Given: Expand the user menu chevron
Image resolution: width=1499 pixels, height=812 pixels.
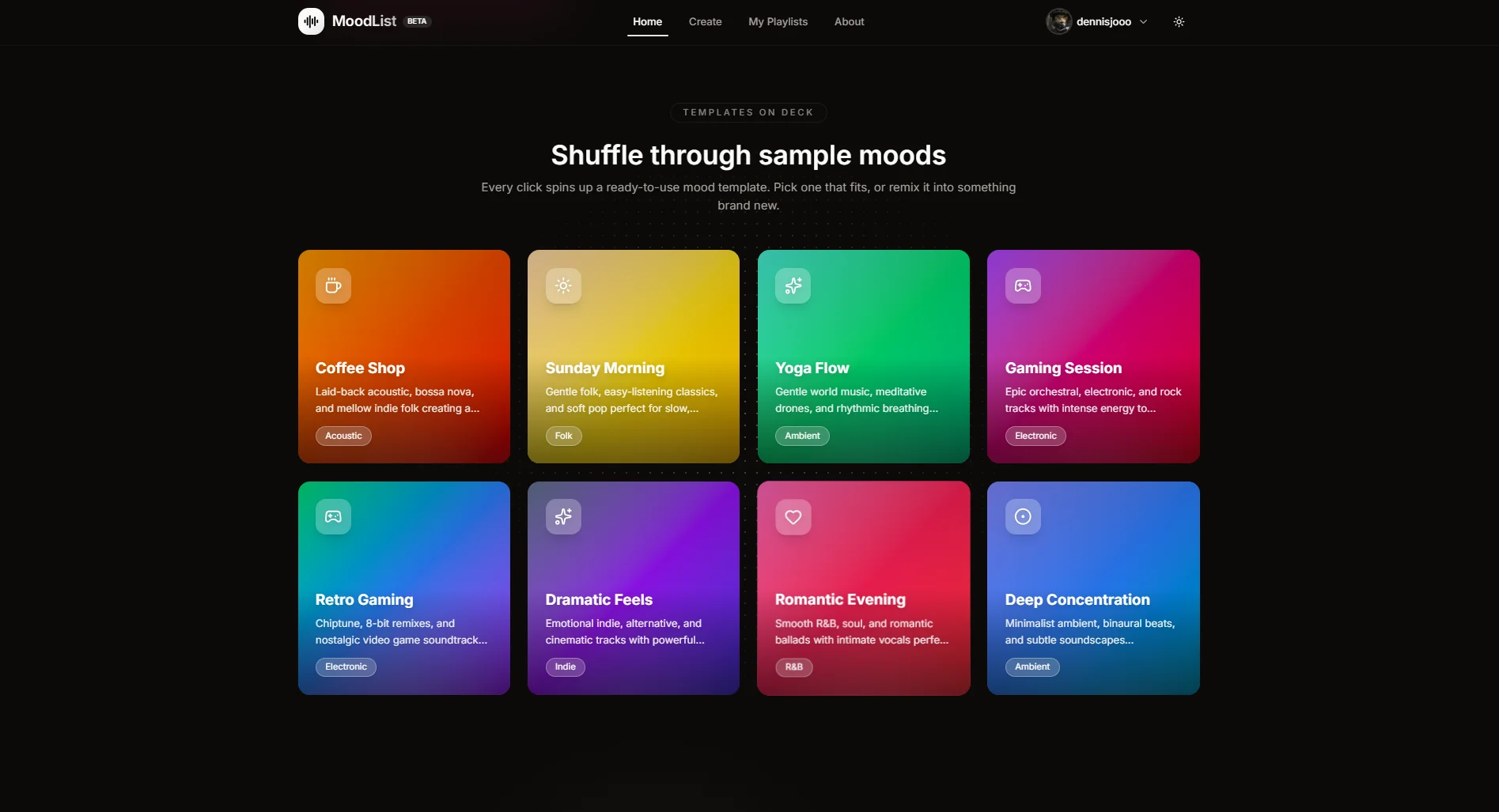Looking at the screenshot, I should click(1143, 21).
